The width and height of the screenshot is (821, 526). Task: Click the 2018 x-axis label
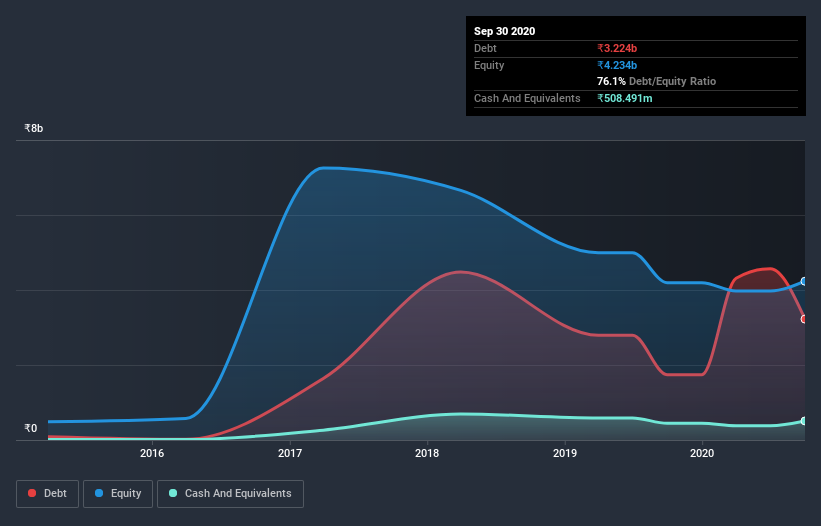[x=427, y=453]
